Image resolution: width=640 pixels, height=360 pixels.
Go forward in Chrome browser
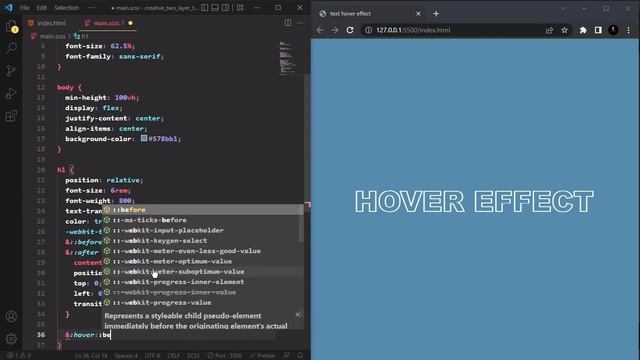click(335, 30)
